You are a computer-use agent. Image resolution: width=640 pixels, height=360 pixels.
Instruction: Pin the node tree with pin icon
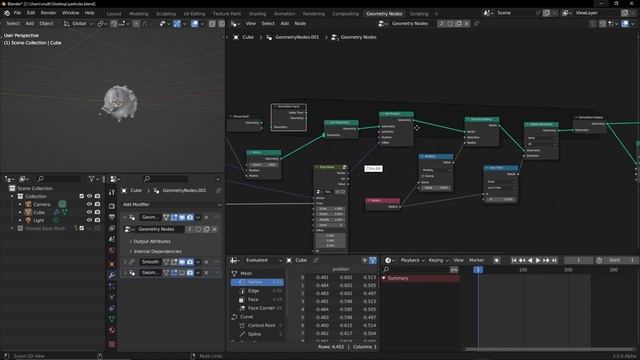[476, 24]
